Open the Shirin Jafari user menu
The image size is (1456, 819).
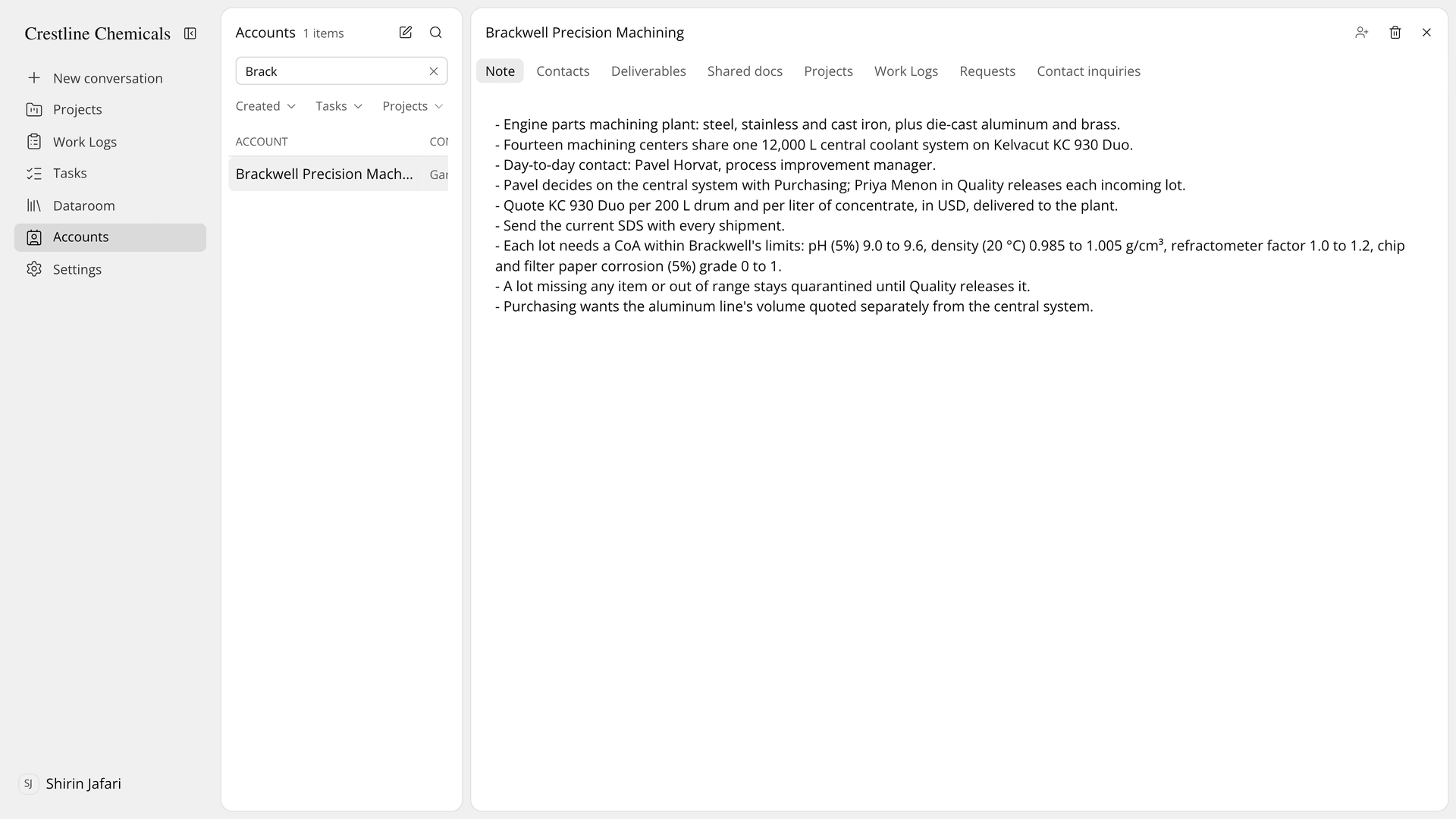(x=83, y=784)
